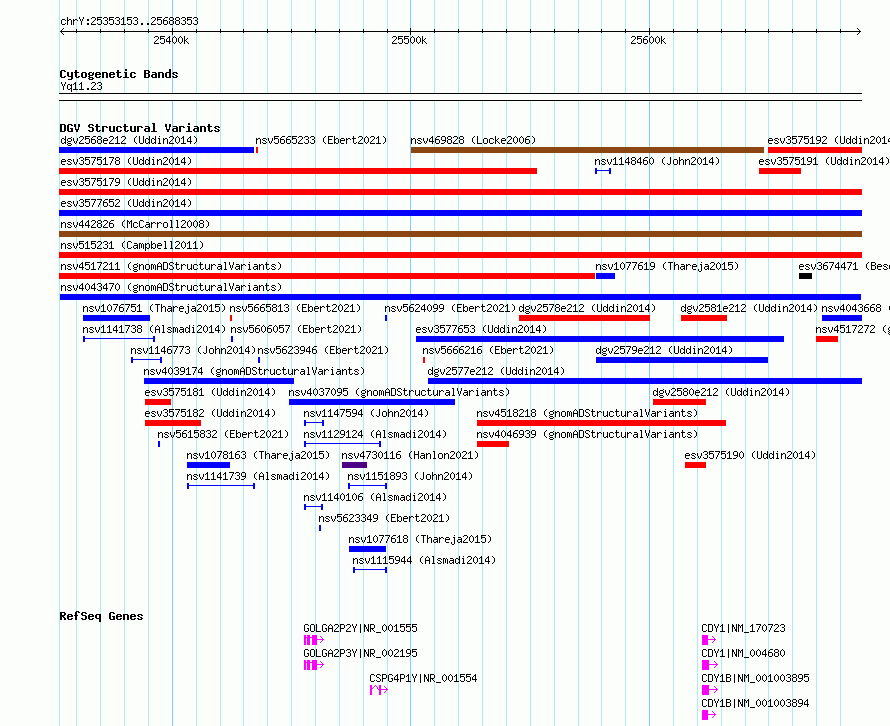Click the CDY1B NM_001003894 gene arrow
The image size is (890, 726).
709,715
